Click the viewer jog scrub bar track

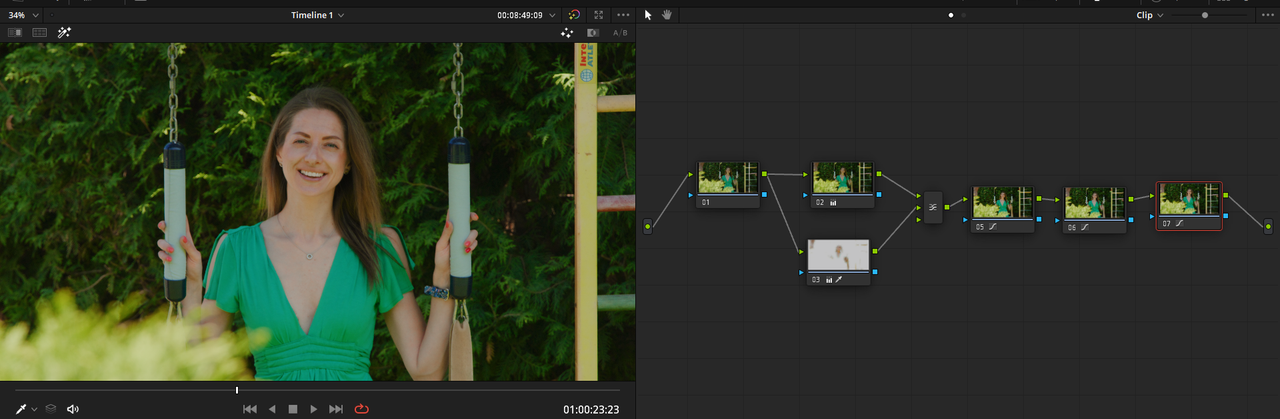point(318,390)
